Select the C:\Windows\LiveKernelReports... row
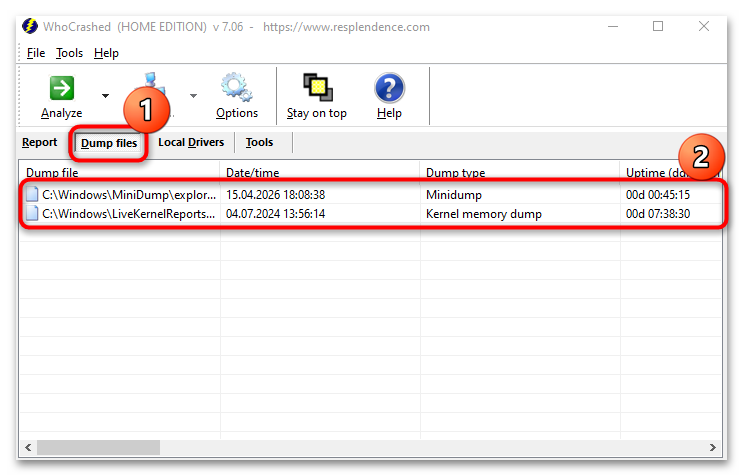Image resolution: width=743 pixels, height=476 pixels. tap(371, 214)
